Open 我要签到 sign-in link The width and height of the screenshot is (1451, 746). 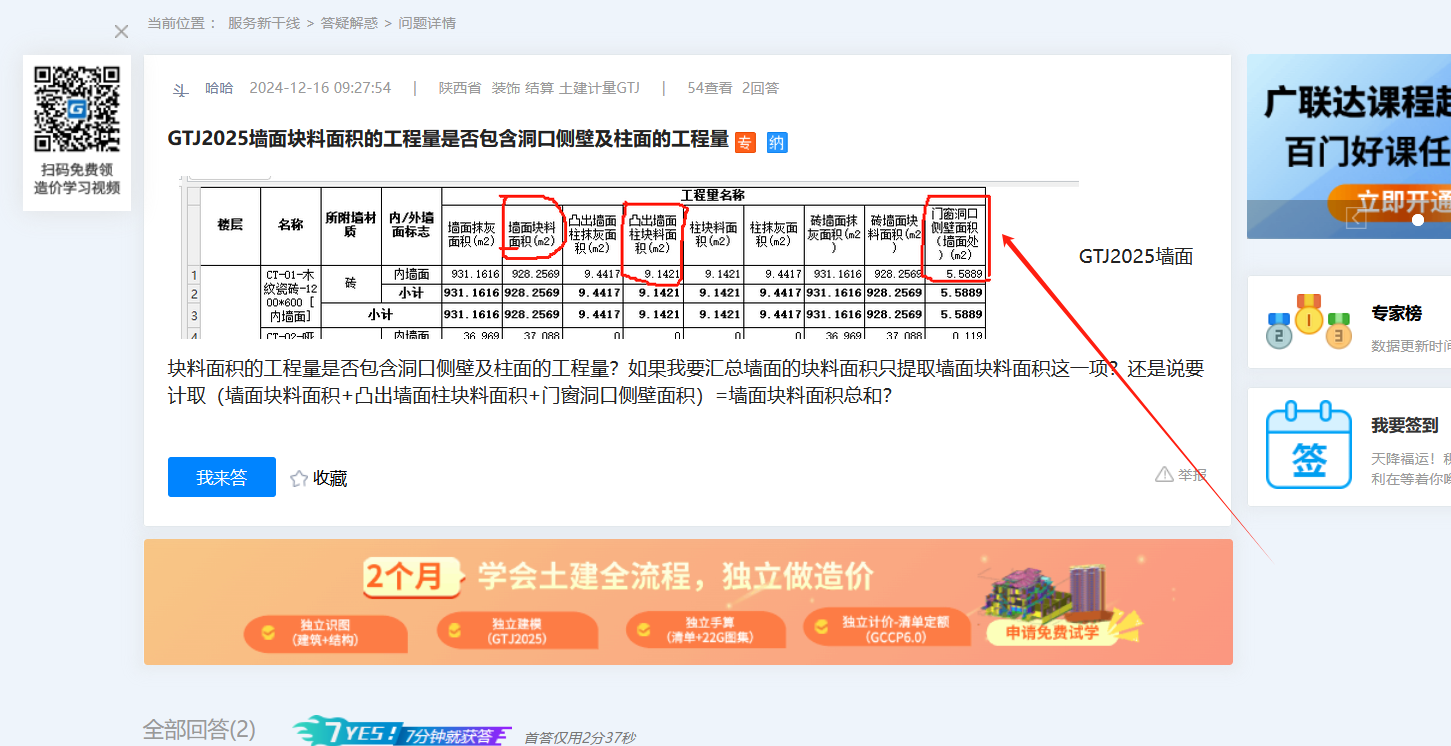coord(1405,425)
